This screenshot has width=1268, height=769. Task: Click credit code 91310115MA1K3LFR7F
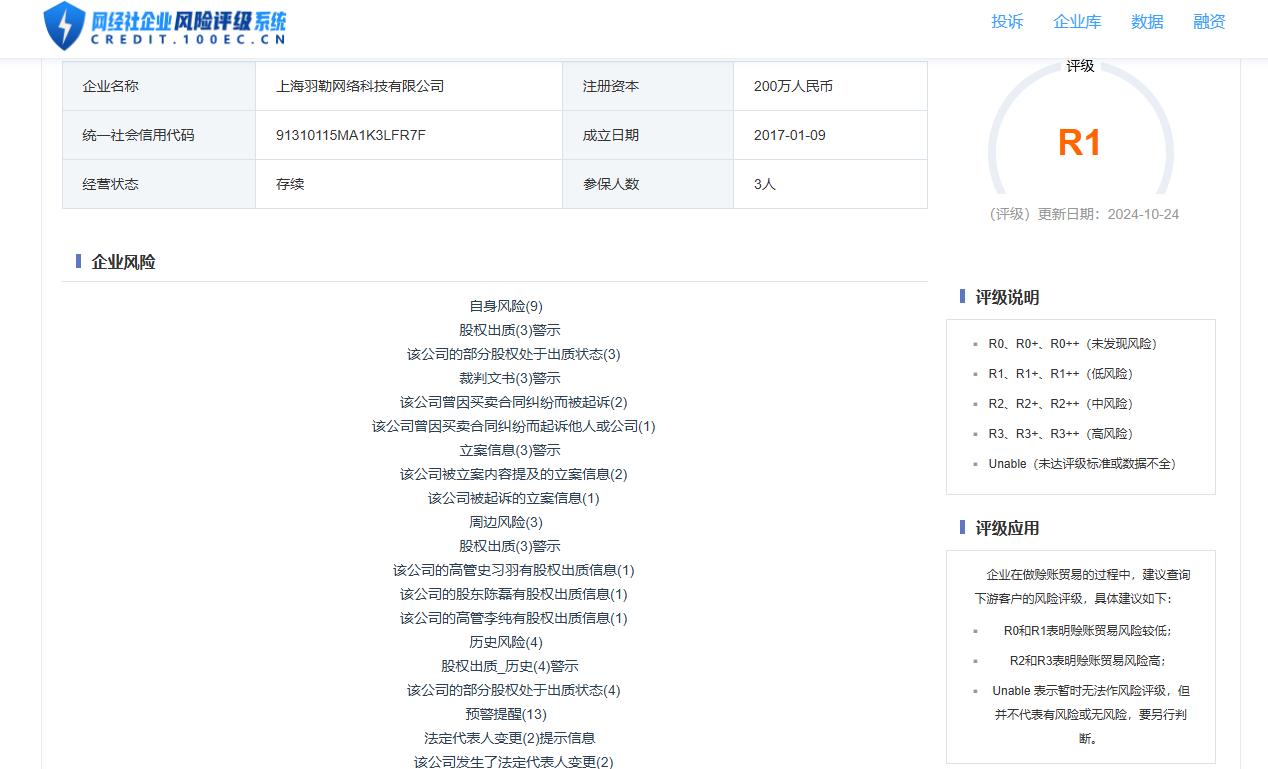pos(351,135)
